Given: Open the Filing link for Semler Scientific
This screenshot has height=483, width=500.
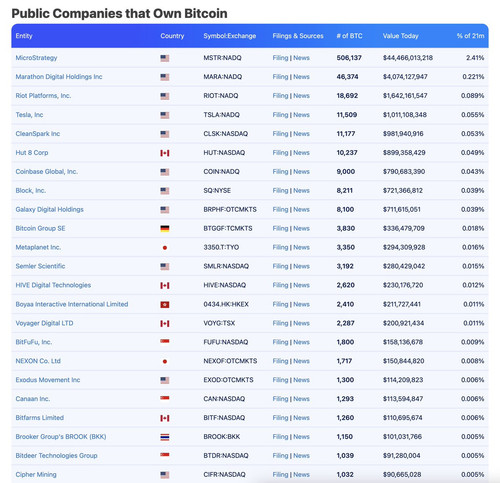Looking at the screenshot, I should [280, 266].
